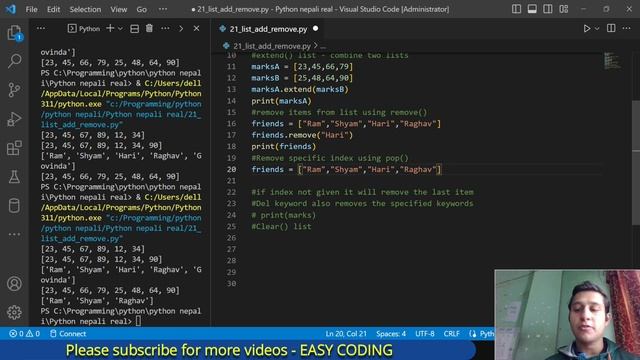Image resolution: width=640 pixels, height=360 pixels.
Task: Click on the print(marksA) line
Action: click(281, 101)
